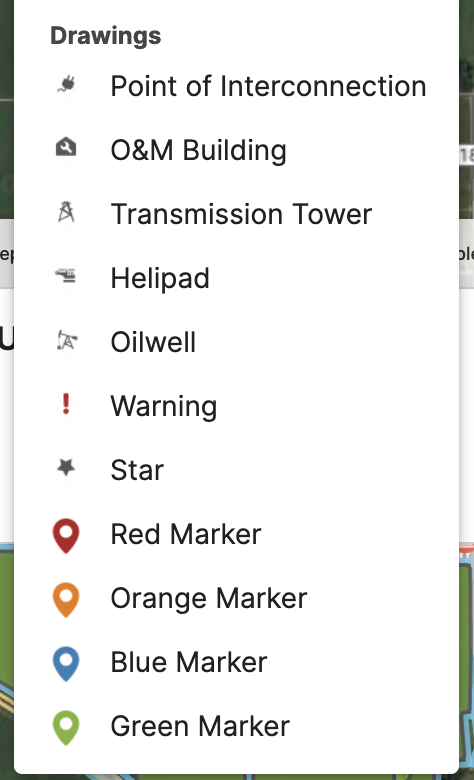The height and width of the screenshot is (780, 474).
Task: Choose the Warning text entry
Action: (x=164, y=406)
